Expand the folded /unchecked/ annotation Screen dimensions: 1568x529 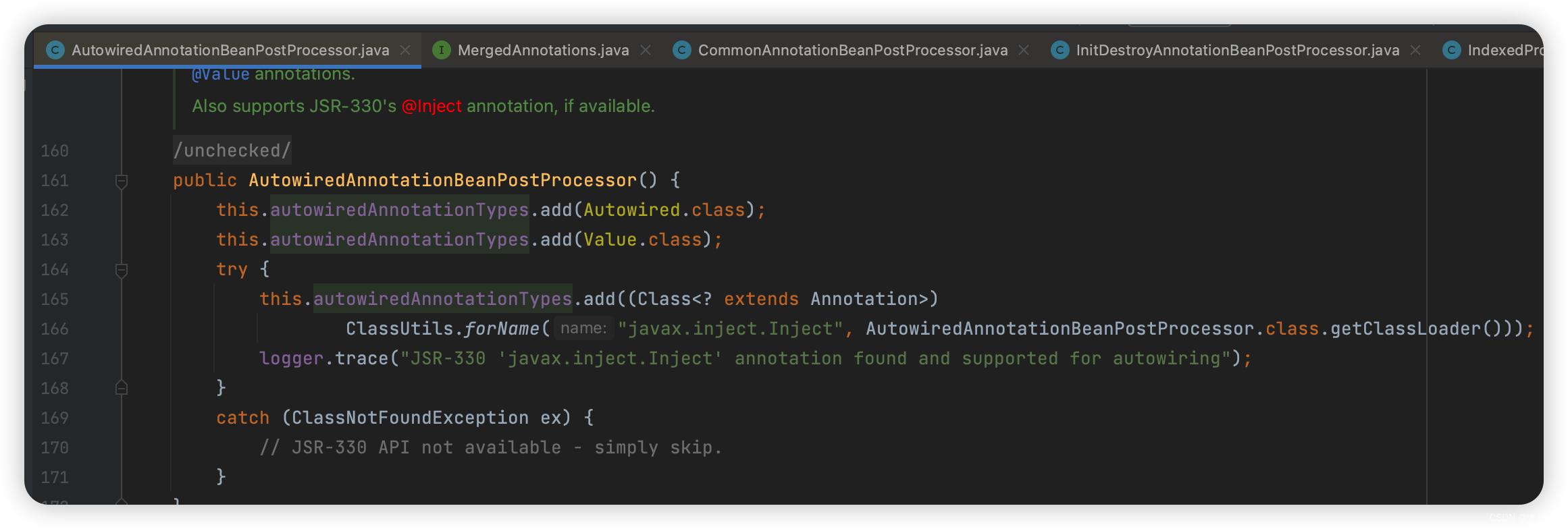(x=232, y=150)
